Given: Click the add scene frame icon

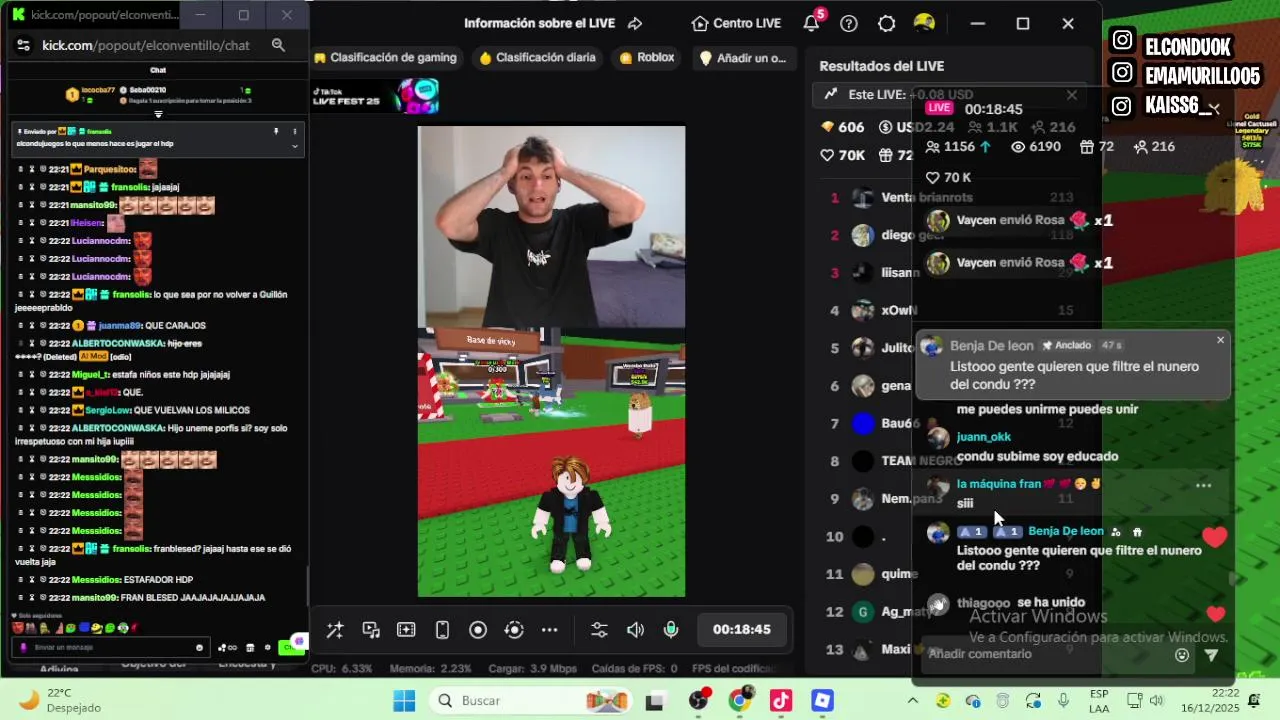Looking at the screenshot, I should tap(406, 630).
